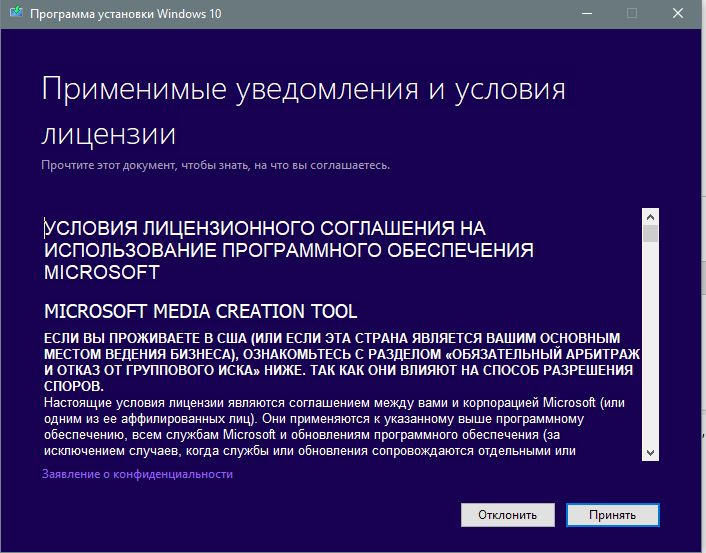Click the window title Программа установки Windows 10
The height and width of the screenshot is (553, 706).
click(126, 14)
